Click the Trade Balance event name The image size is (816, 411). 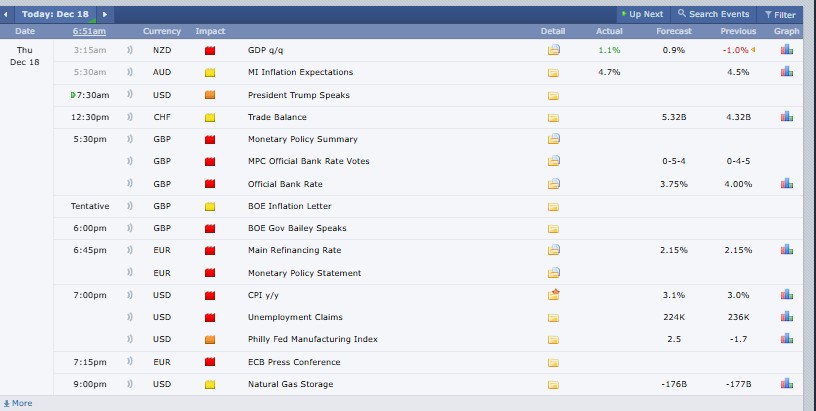tap(276, 117)
